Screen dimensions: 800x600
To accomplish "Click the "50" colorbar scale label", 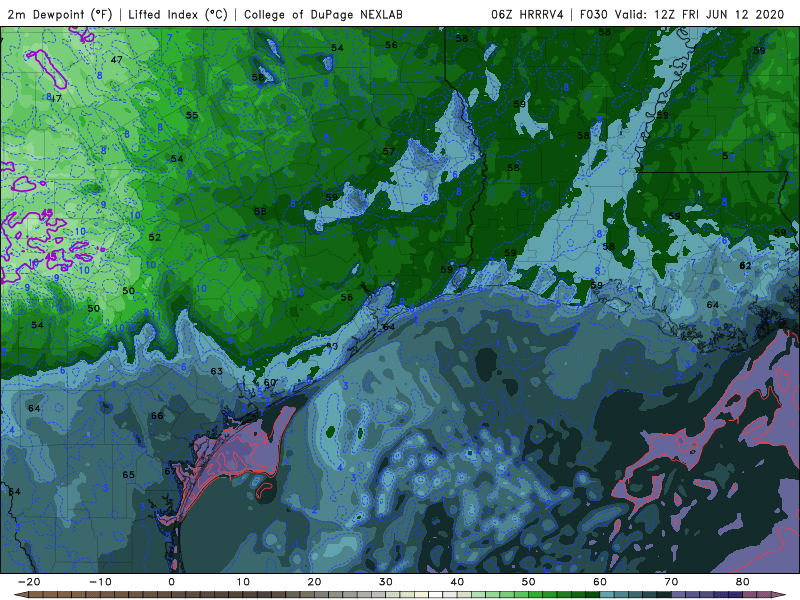I will (529, 582).
